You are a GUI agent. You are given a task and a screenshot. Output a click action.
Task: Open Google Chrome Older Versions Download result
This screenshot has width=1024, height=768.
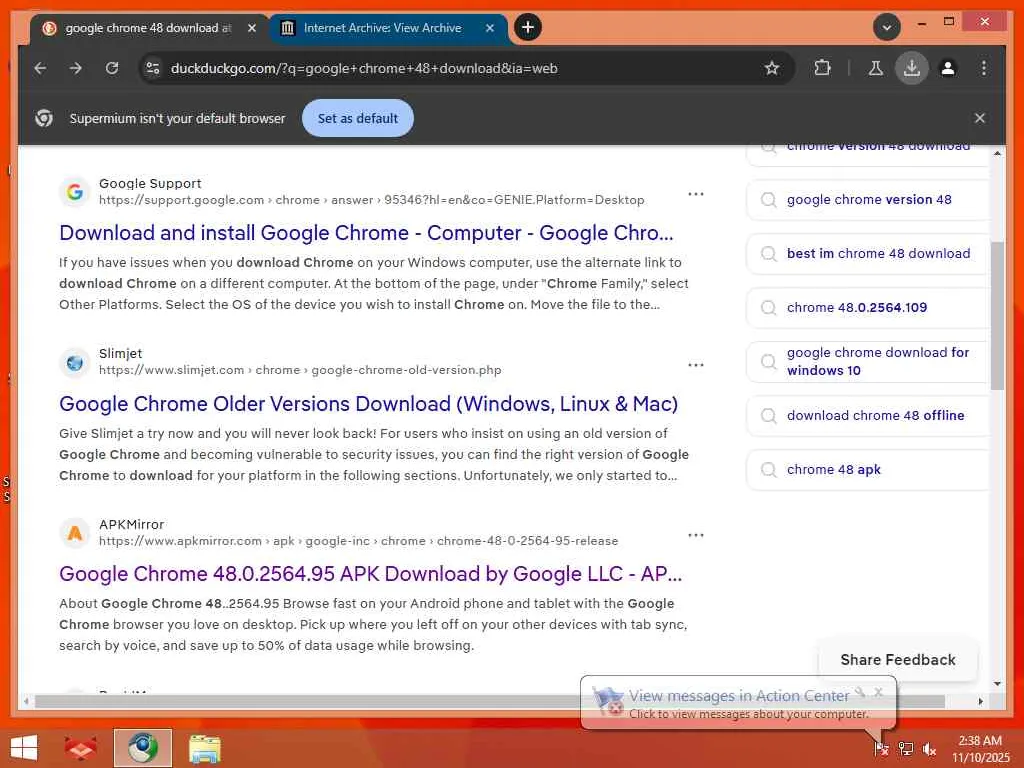tap(368, 404)
